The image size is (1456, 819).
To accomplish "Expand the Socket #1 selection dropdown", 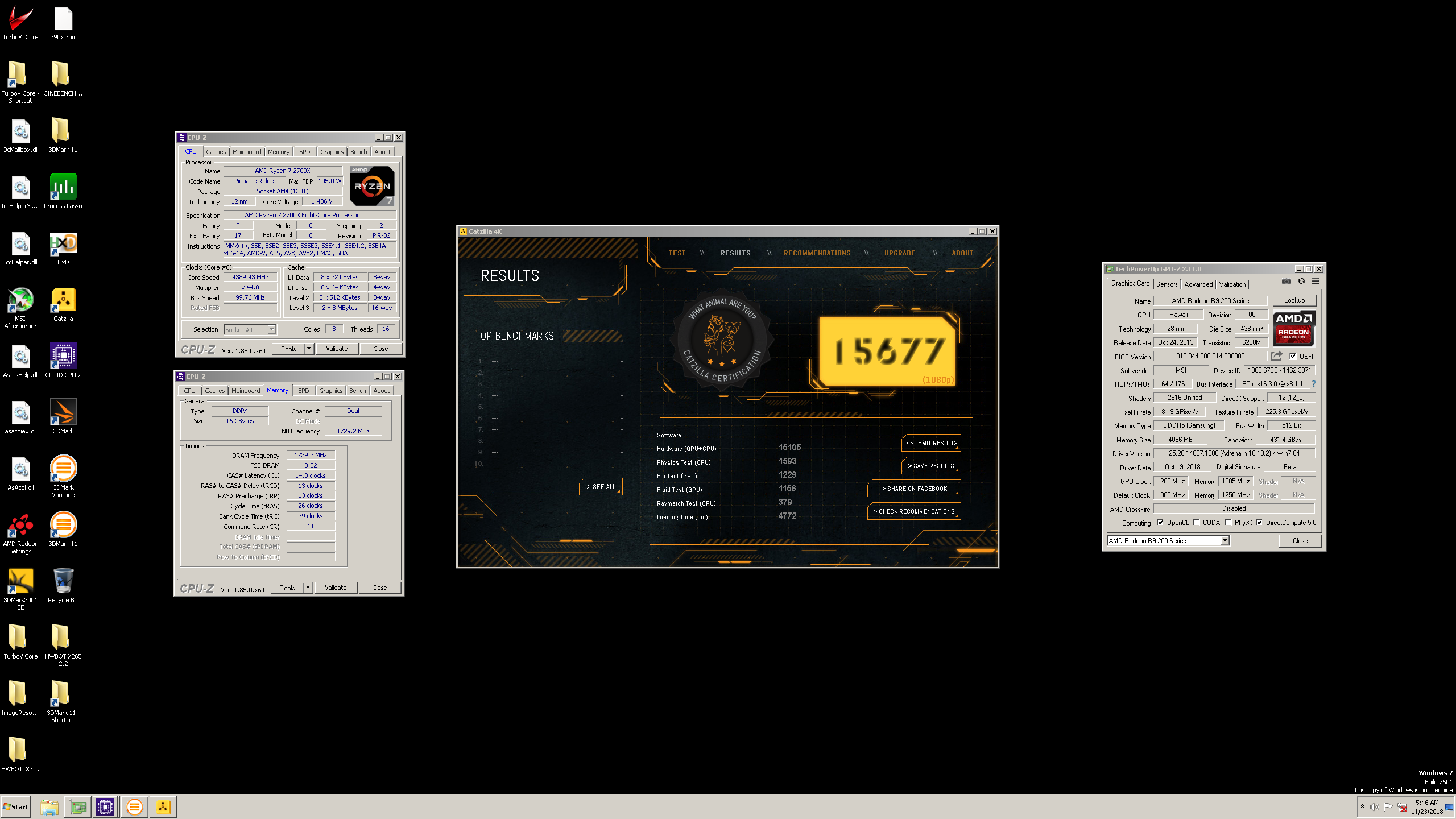I will coord(271,329).
